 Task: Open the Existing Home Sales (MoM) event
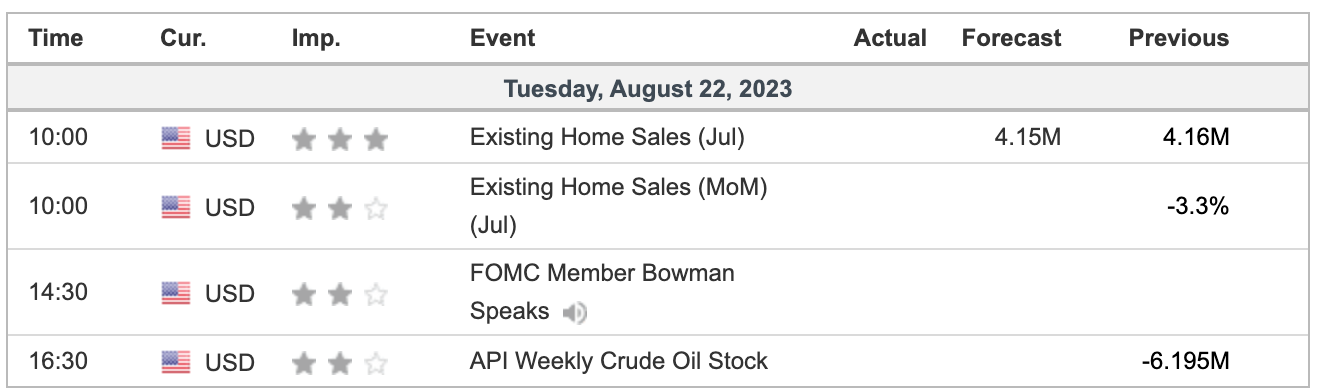point(618,206)
